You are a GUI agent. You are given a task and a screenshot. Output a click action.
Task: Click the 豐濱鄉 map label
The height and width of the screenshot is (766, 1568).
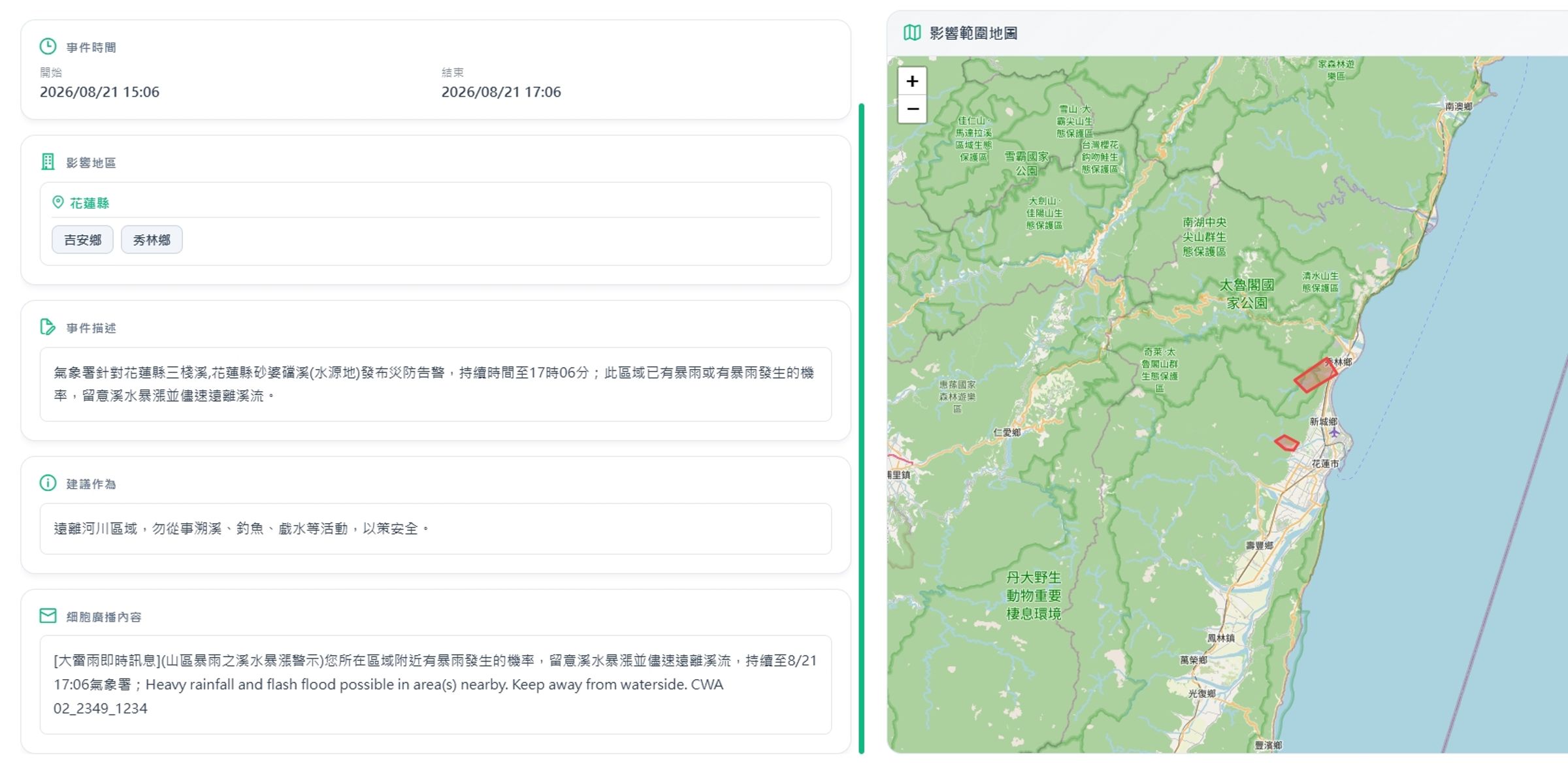click(x=1268, y=745)
